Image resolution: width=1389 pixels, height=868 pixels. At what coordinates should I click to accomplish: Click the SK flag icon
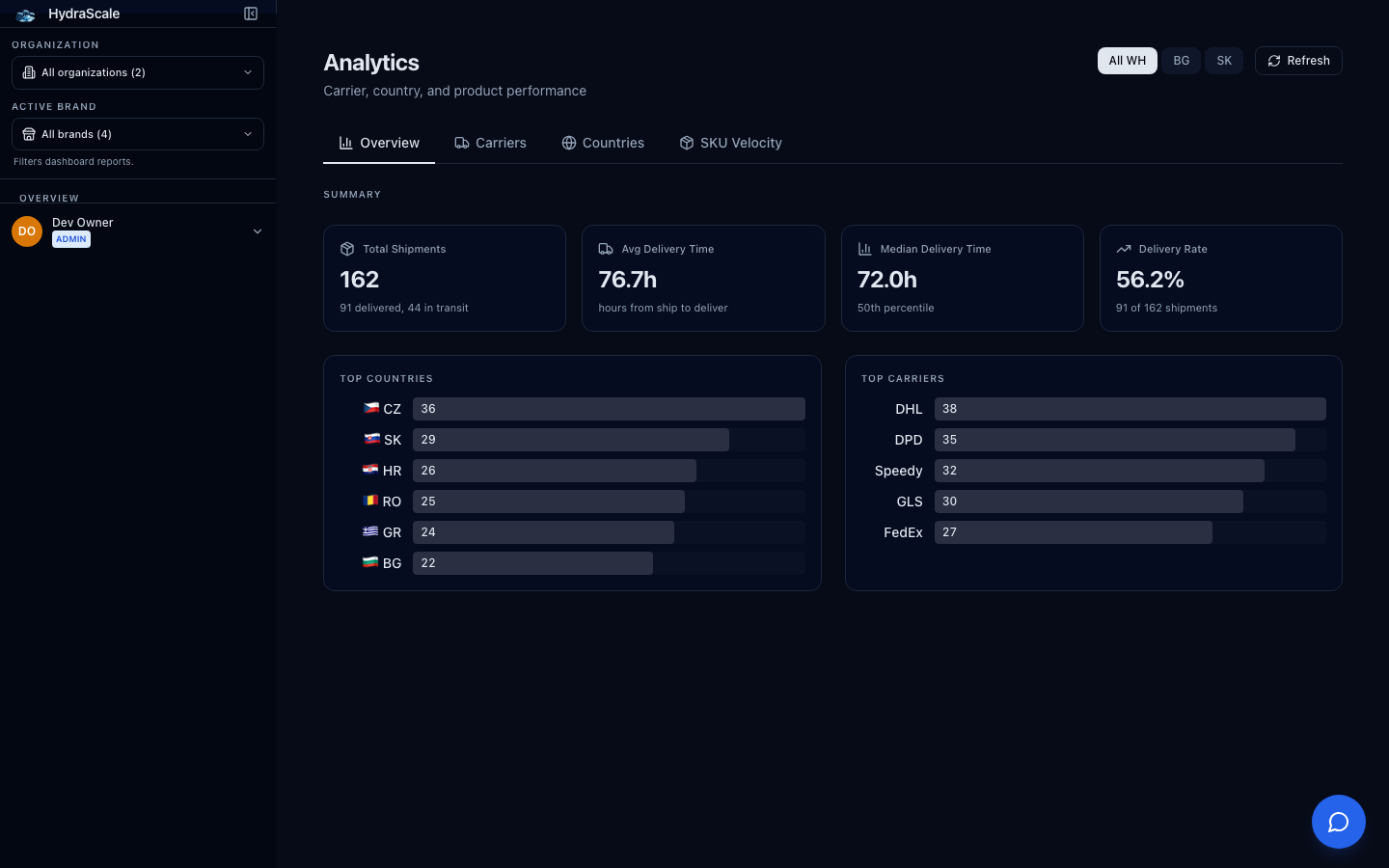[x=371, y=439]
